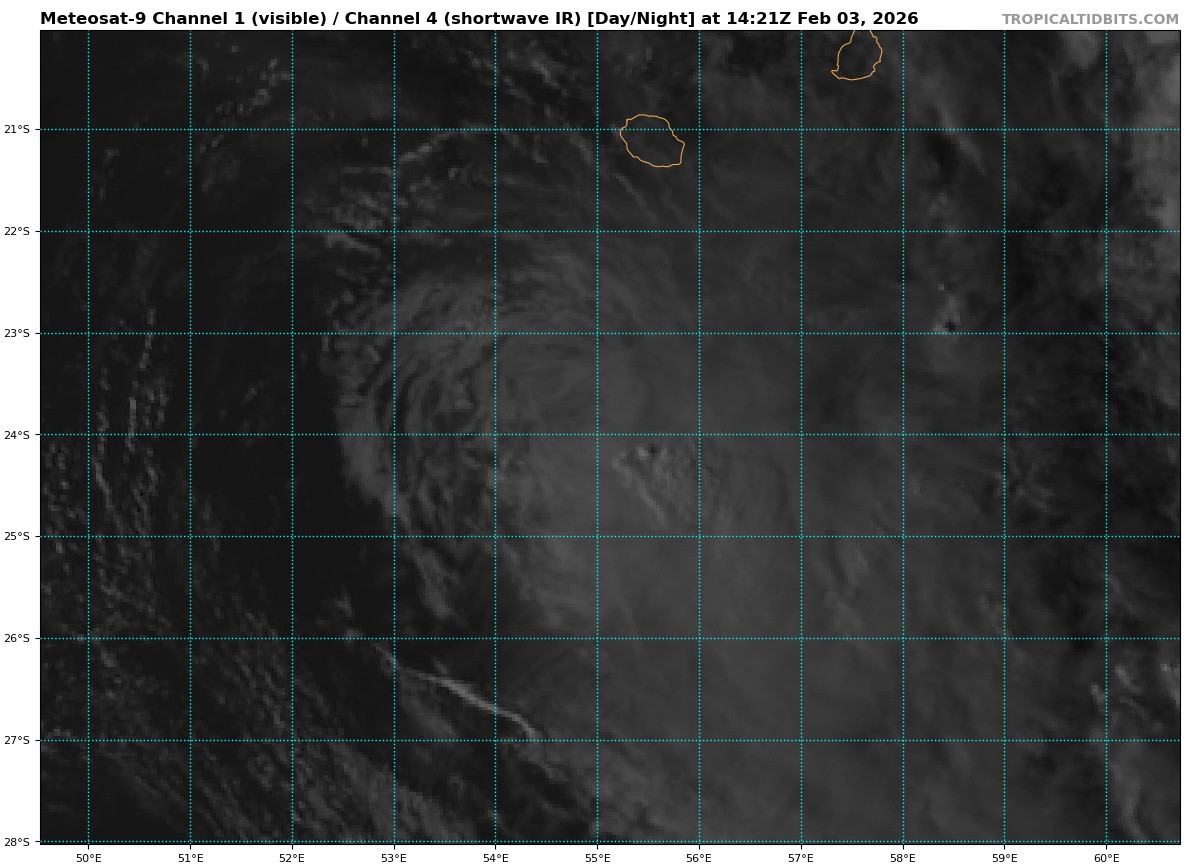Click the 52°E longitude label
1200x867 pixels.
click(x=292, y=858)
